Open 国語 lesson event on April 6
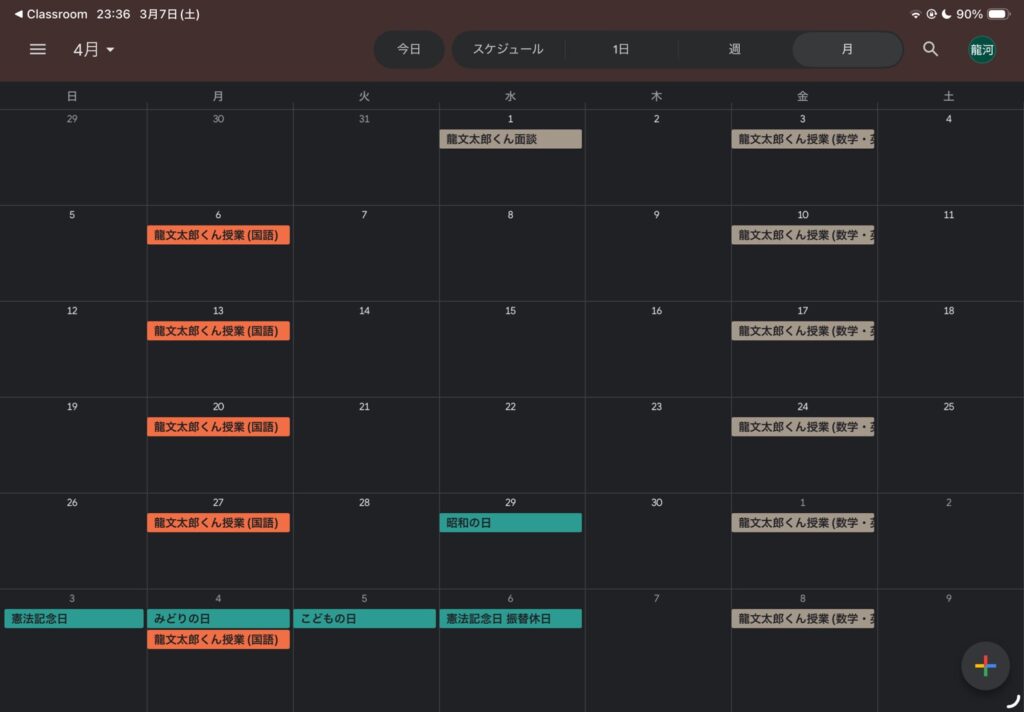 click(x=218, y=235)
